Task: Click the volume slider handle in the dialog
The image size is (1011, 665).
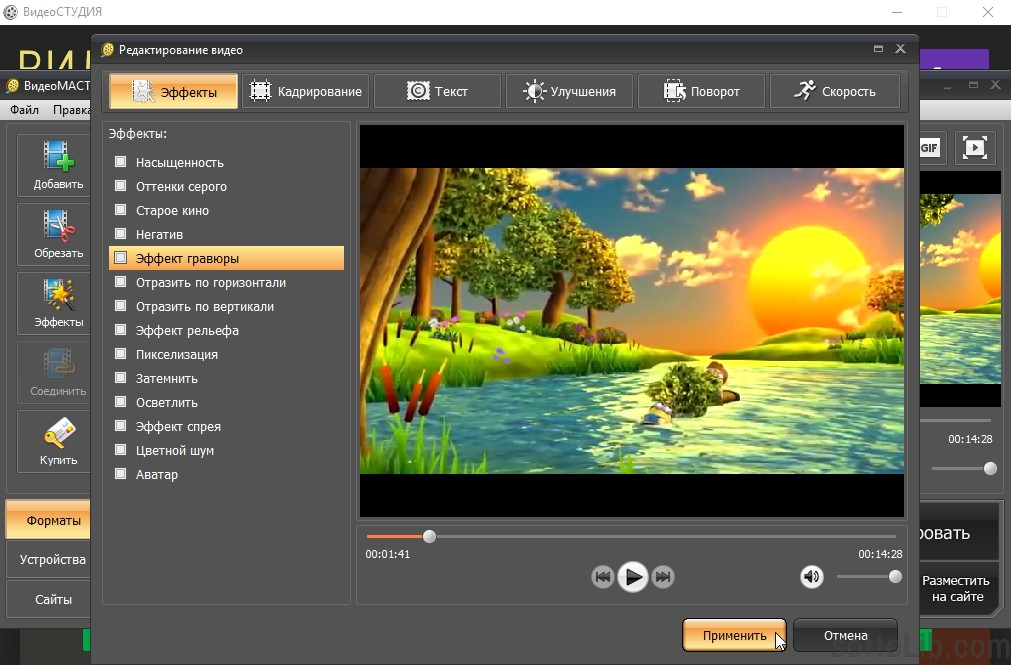Action: point(895,577)
